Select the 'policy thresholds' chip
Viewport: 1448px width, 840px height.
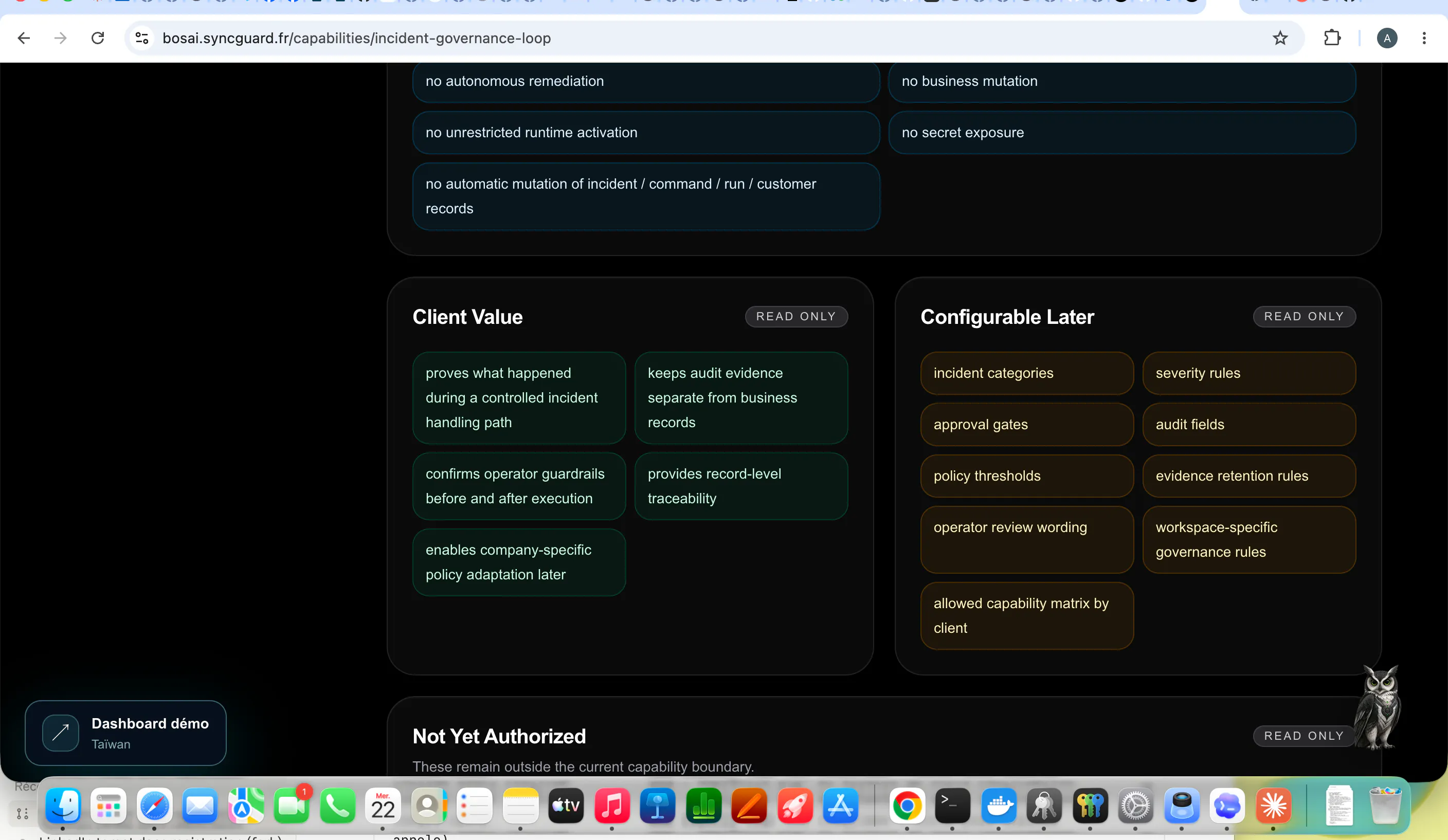coord(1027,476)
